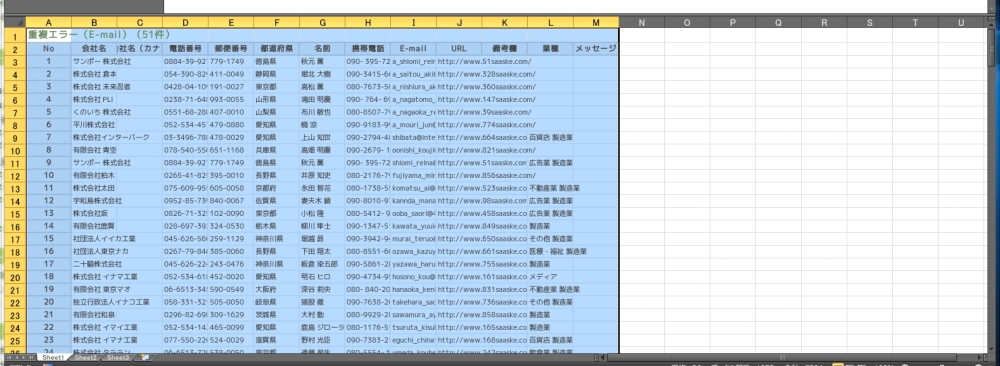The height and width of the screenshot is (366, 1000).
Task: Select row 9 header
Action: pyautogui.click(x=15, y=137)
